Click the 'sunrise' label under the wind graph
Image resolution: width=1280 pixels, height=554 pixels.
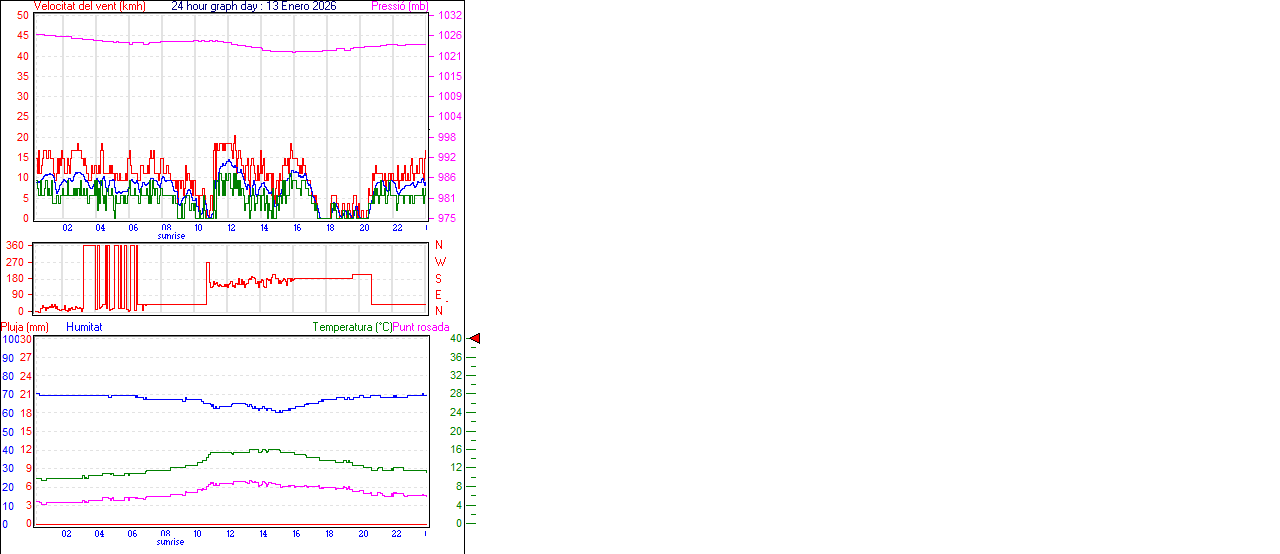[171, 236]
